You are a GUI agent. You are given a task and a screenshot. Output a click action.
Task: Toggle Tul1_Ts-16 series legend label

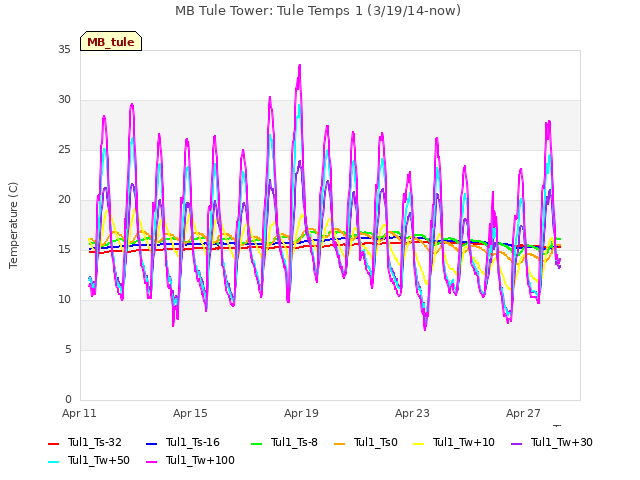193,442
